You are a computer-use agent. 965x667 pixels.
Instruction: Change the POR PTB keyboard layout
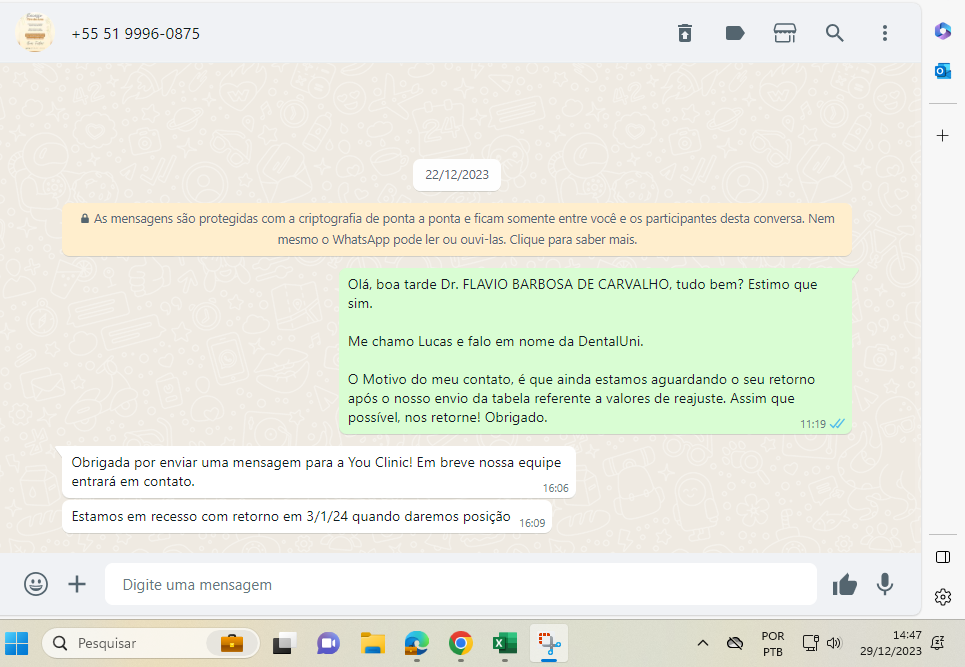coord(772,644)
